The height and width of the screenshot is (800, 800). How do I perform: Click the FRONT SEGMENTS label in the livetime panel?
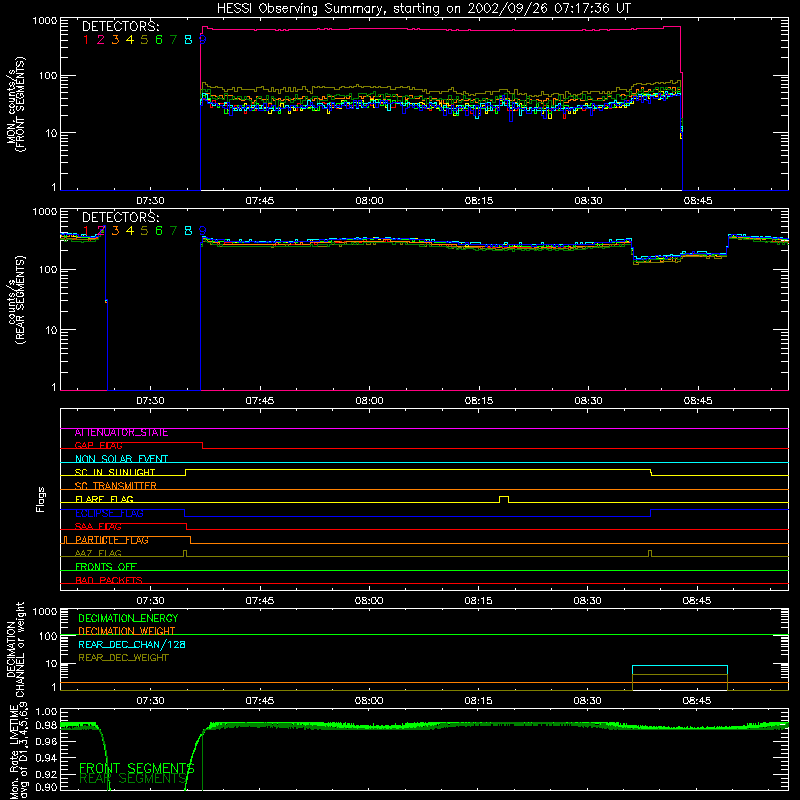(137, 768)
